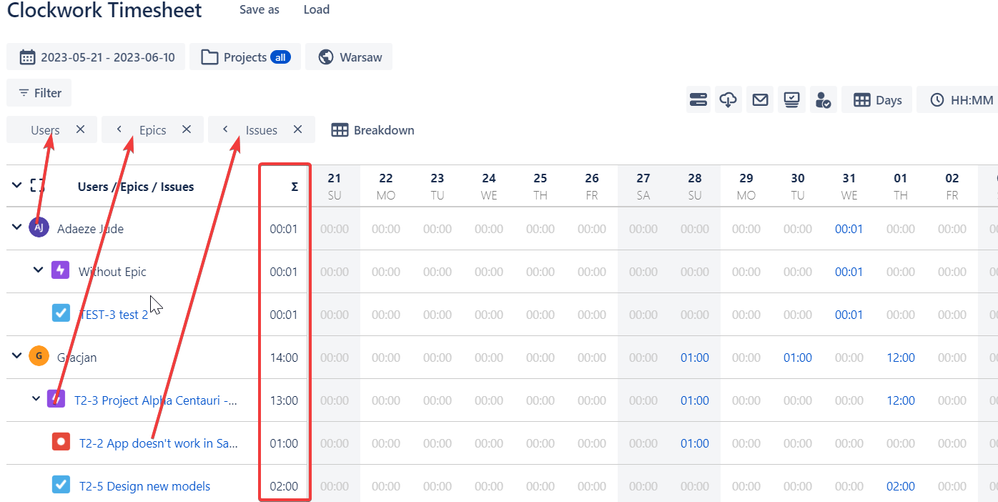The width and height of the screenshot is (998, 502).
Task: Click the T2-2 red bug icon
Action: click(x=60, y=442)
